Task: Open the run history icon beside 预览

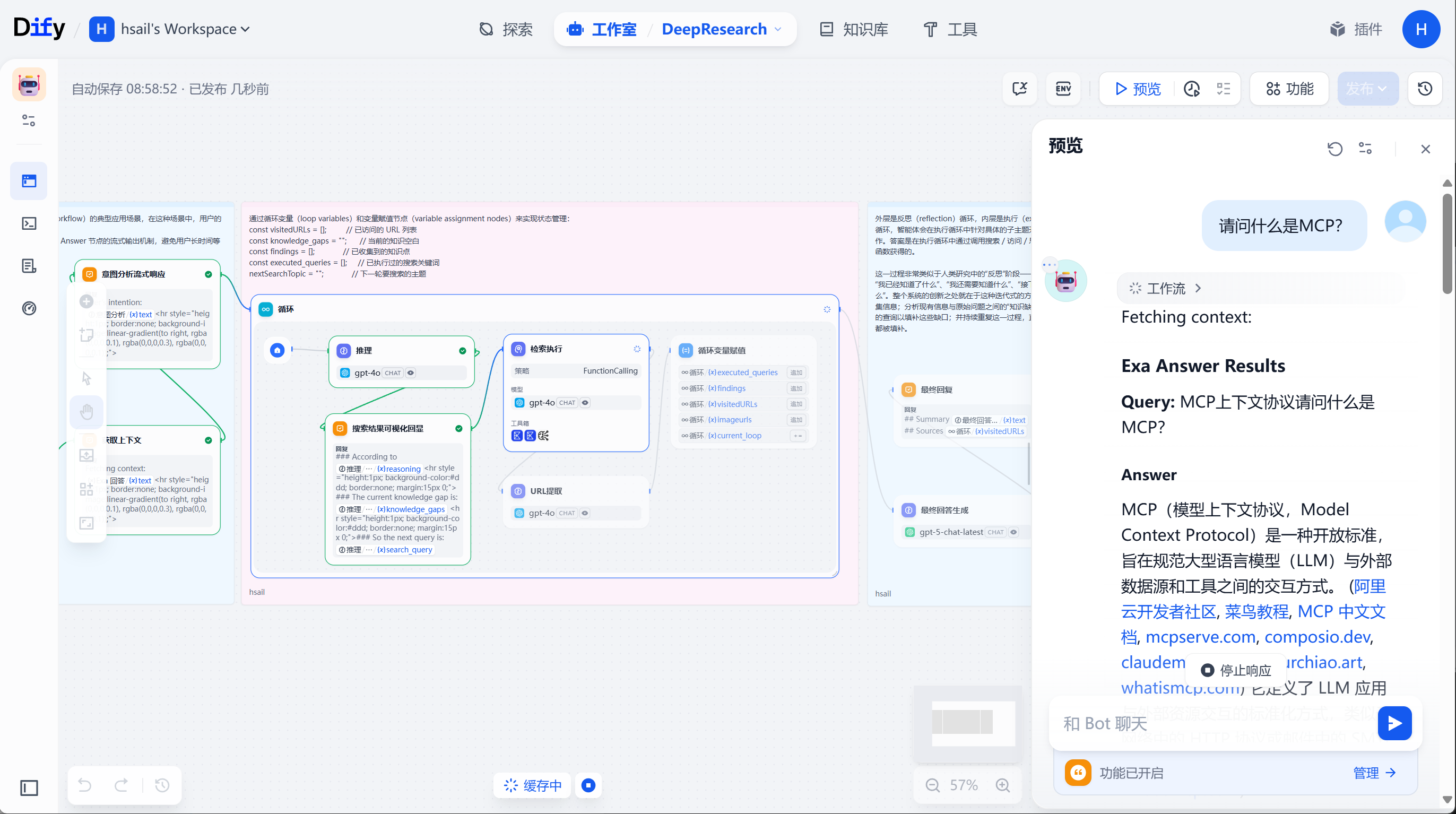Action: coord(1192,89)
